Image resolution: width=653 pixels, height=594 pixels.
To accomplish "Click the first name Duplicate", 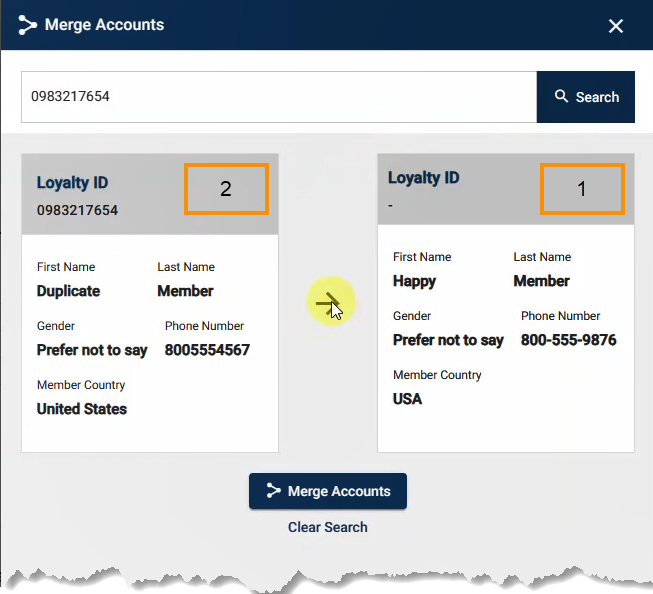I will [68, 291].
